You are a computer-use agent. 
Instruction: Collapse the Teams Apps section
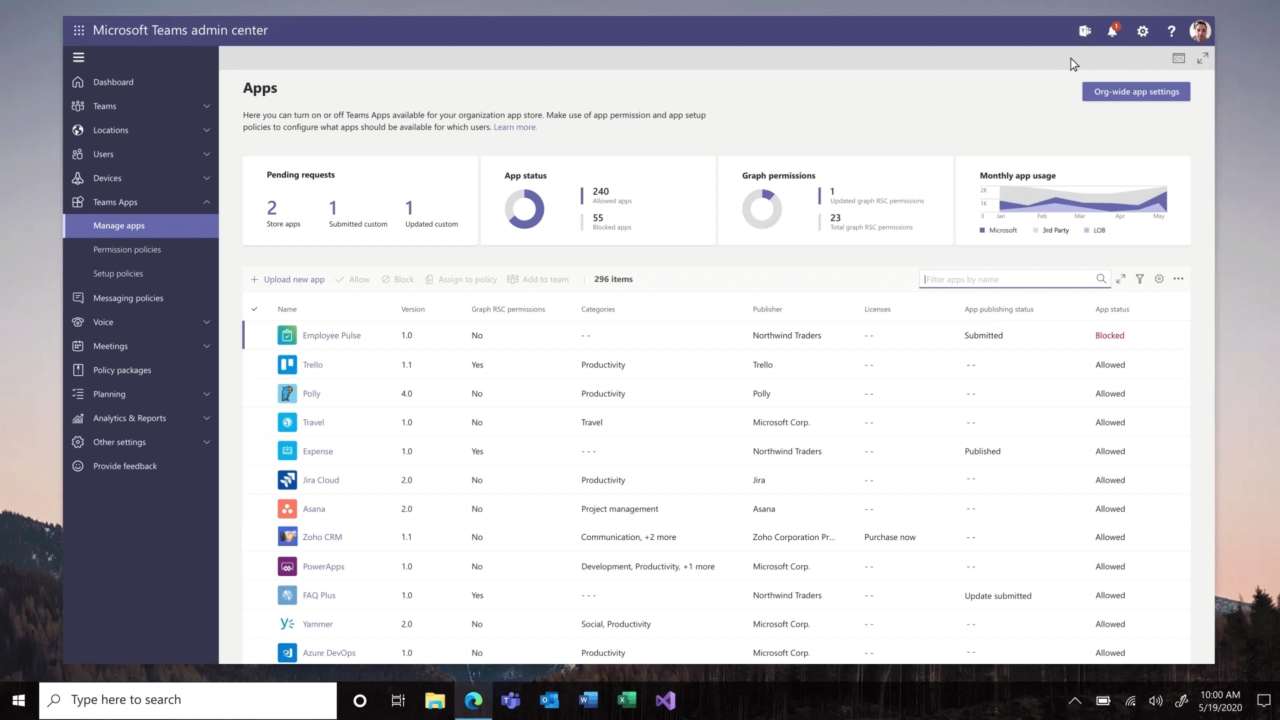click(x=207, y=202)
